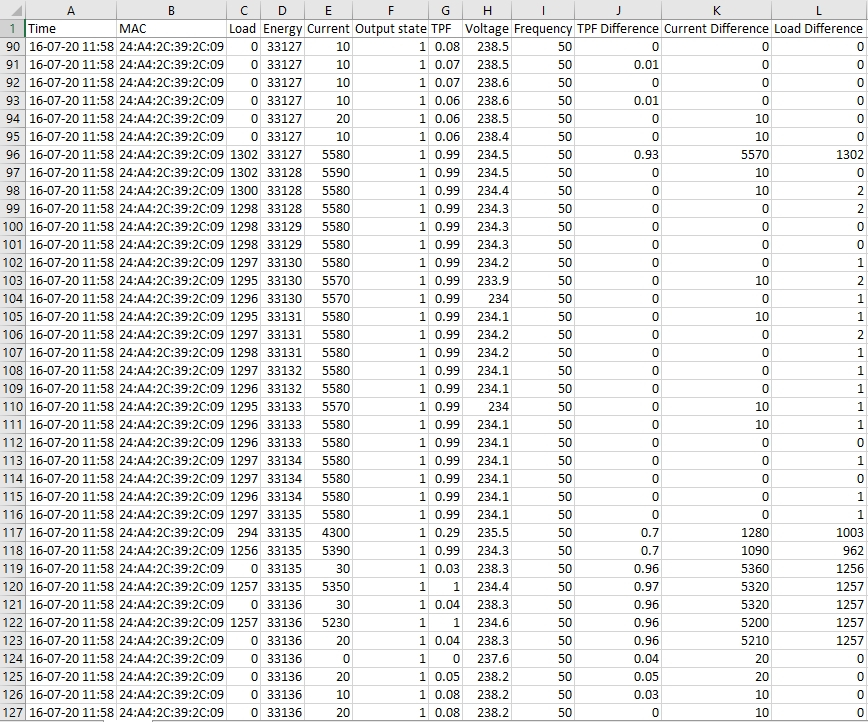
Task: Click Current Difference 5210 in row 123
Action: point(716,640)
